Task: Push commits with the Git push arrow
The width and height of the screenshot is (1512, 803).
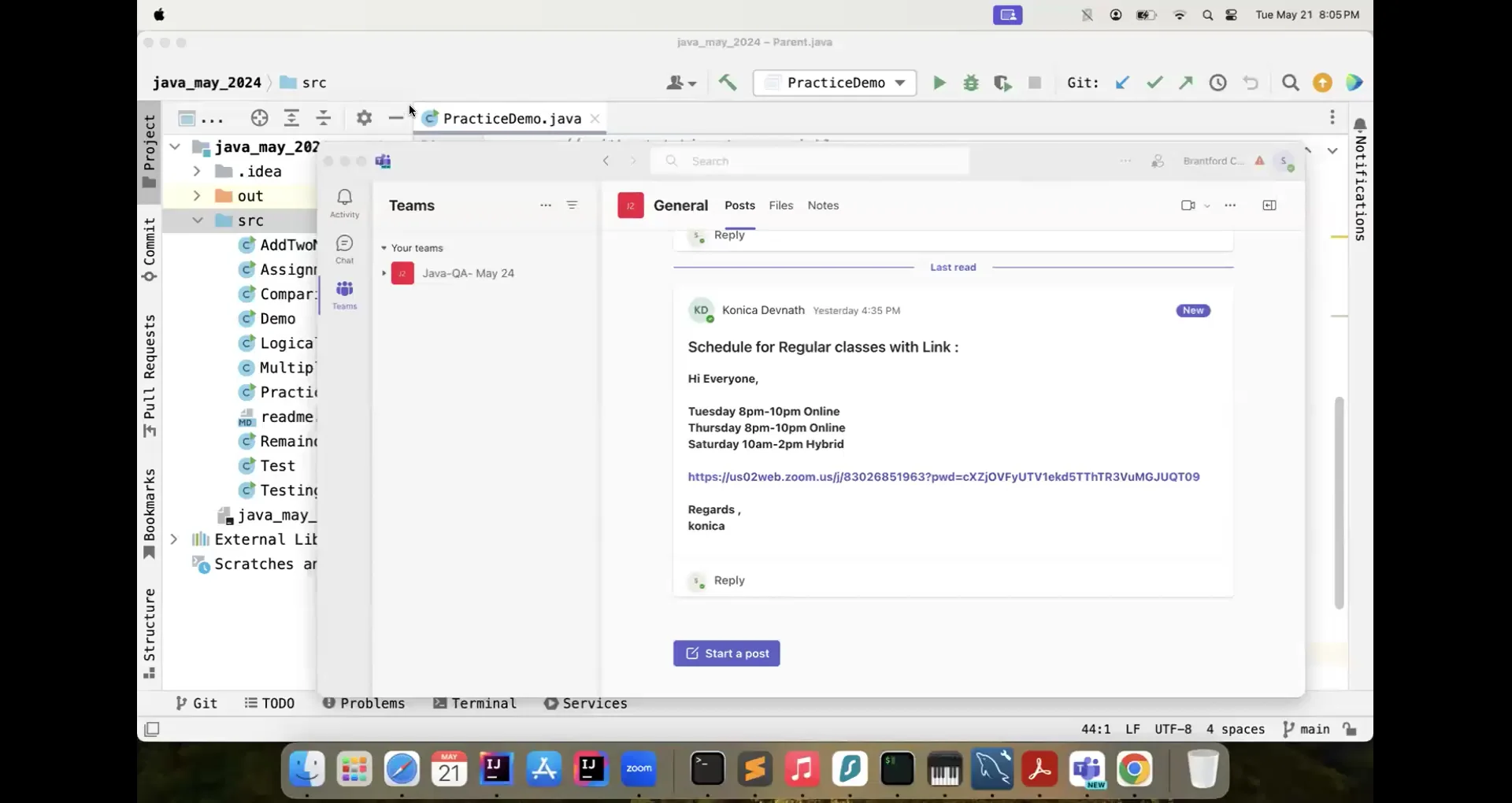Action: tap(1186, 83)
